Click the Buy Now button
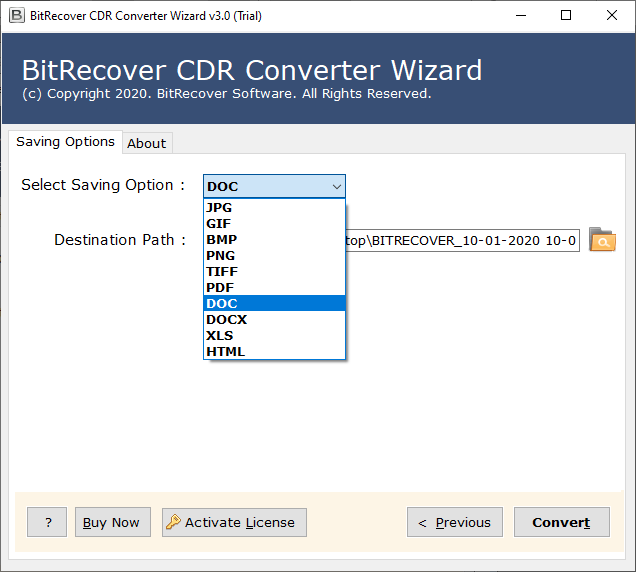636x572 pixels. click(x=111, y=522)
